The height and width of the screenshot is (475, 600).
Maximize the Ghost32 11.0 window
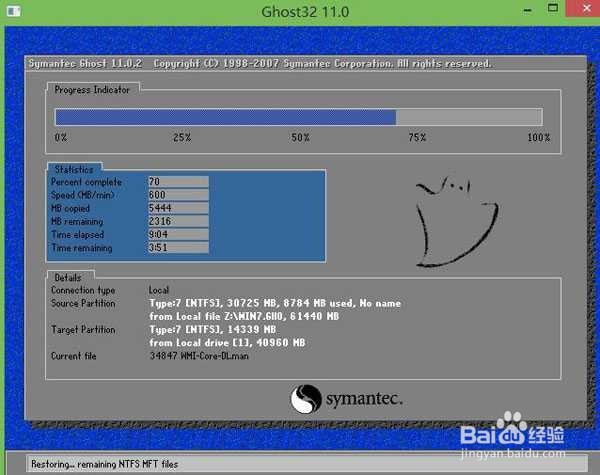pyautogui.click(x=553, y=8)
